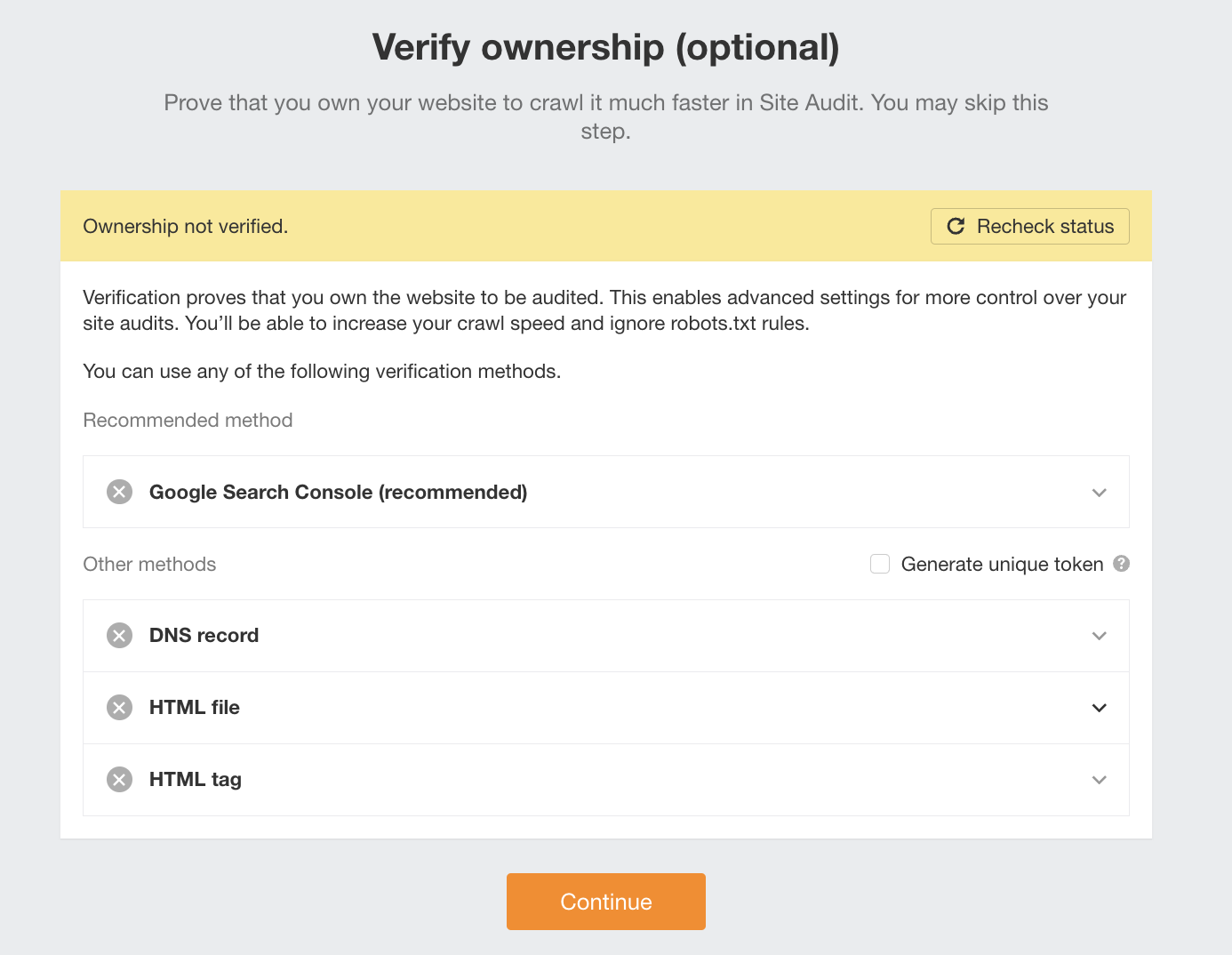Click the Verify ownership (optional) heading

click(605, 47)
